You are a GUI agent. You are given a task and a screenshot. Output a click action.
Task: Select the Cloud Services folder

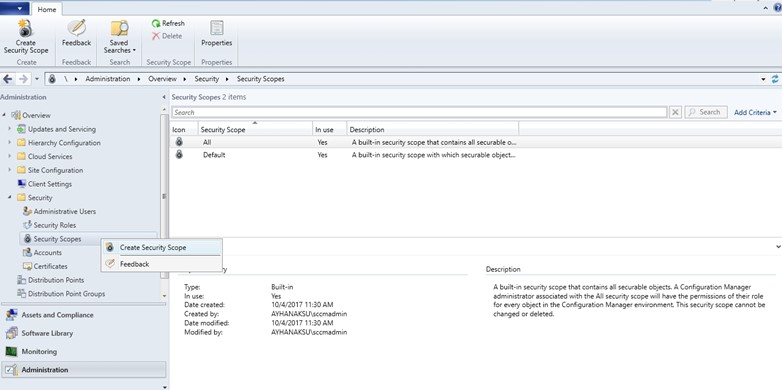pyautogui.click(x=44, y=156)
